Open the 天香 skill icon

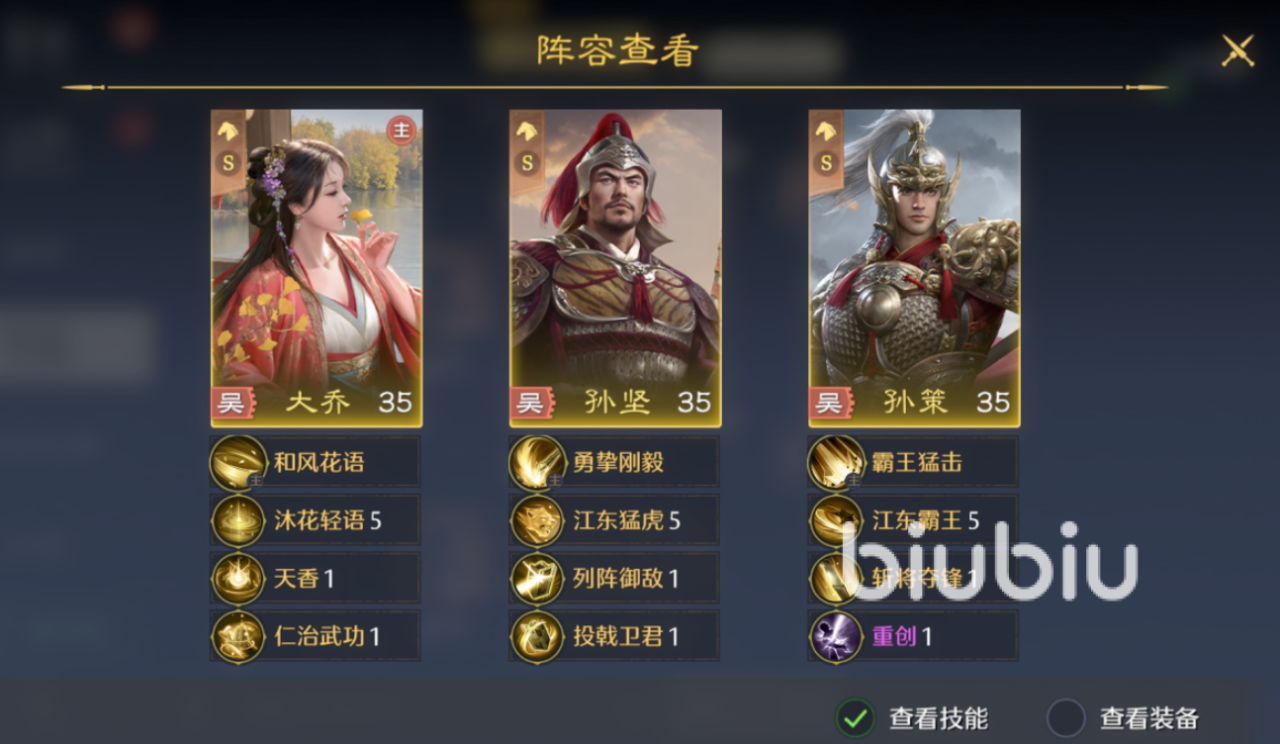239,578
